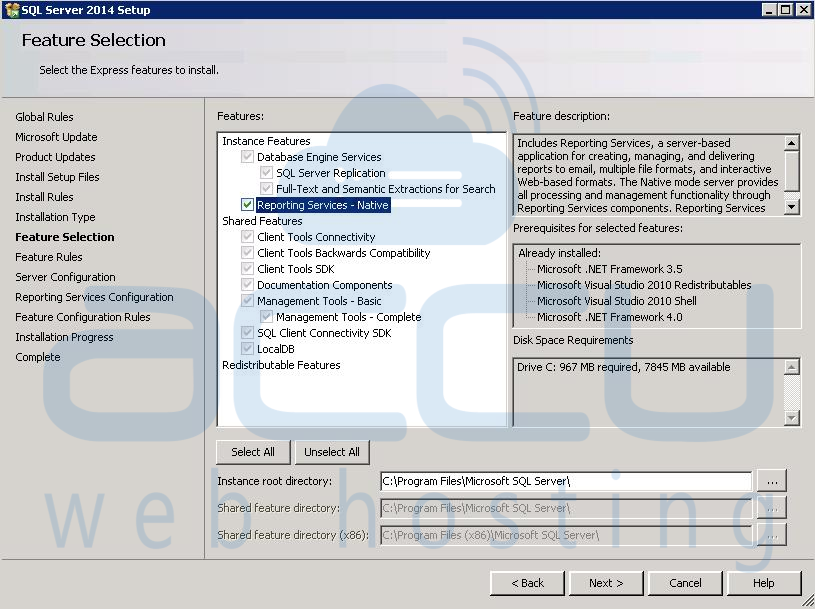Select the Redistributable Features tree heading
815x609 pixels.
tap(281, 365)
